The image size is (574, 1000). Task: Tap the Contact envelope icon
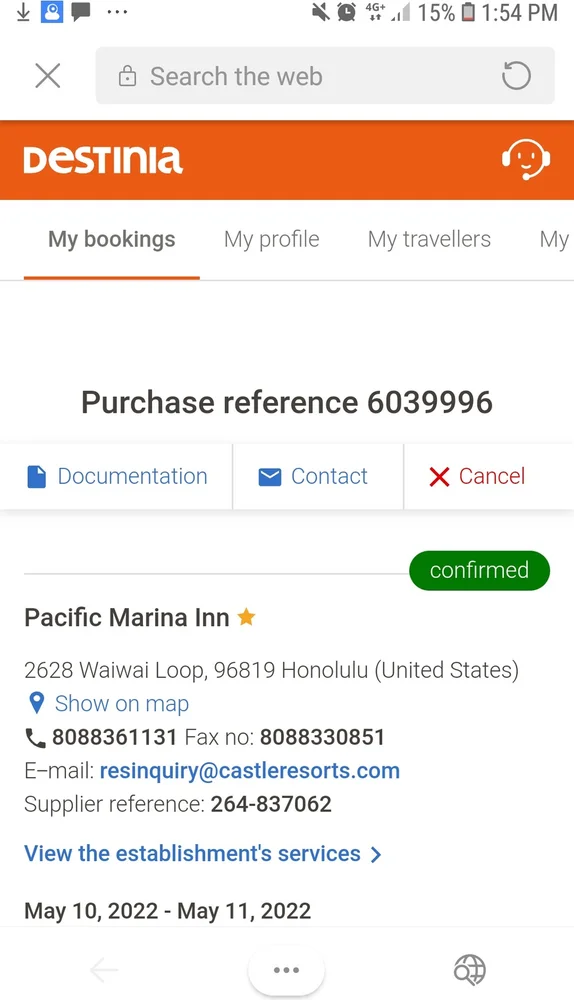tap(270, 476)
